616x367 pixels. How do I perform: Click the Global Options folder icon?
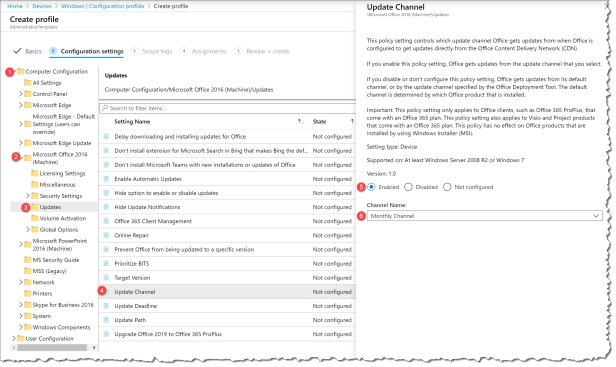coord(35,229)
